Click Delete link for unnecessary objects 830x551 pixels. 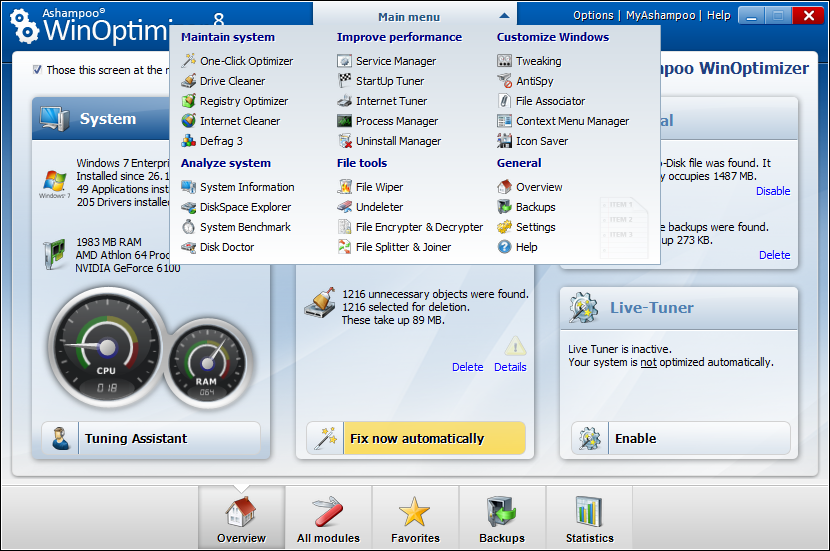[467, 367]
